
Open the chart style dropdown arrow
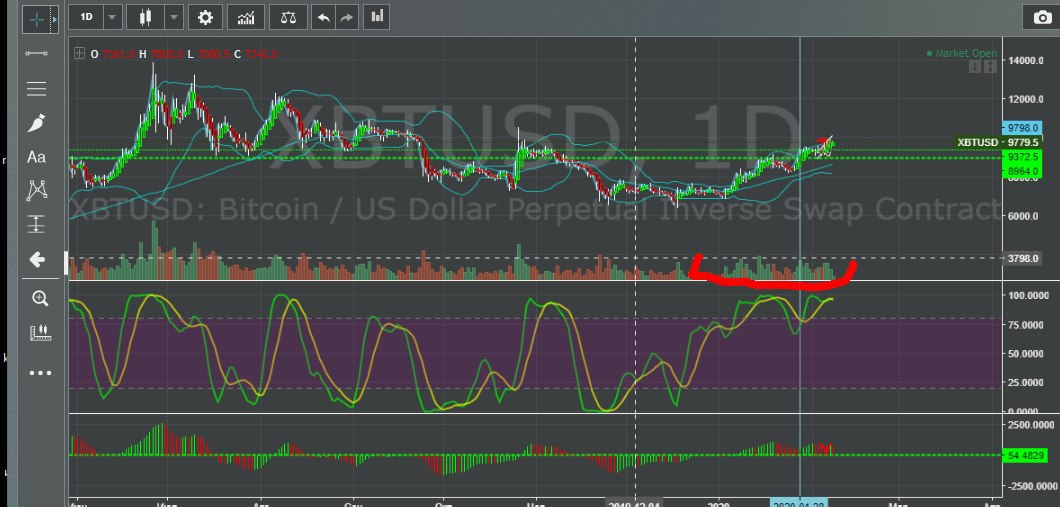[174, 18]
